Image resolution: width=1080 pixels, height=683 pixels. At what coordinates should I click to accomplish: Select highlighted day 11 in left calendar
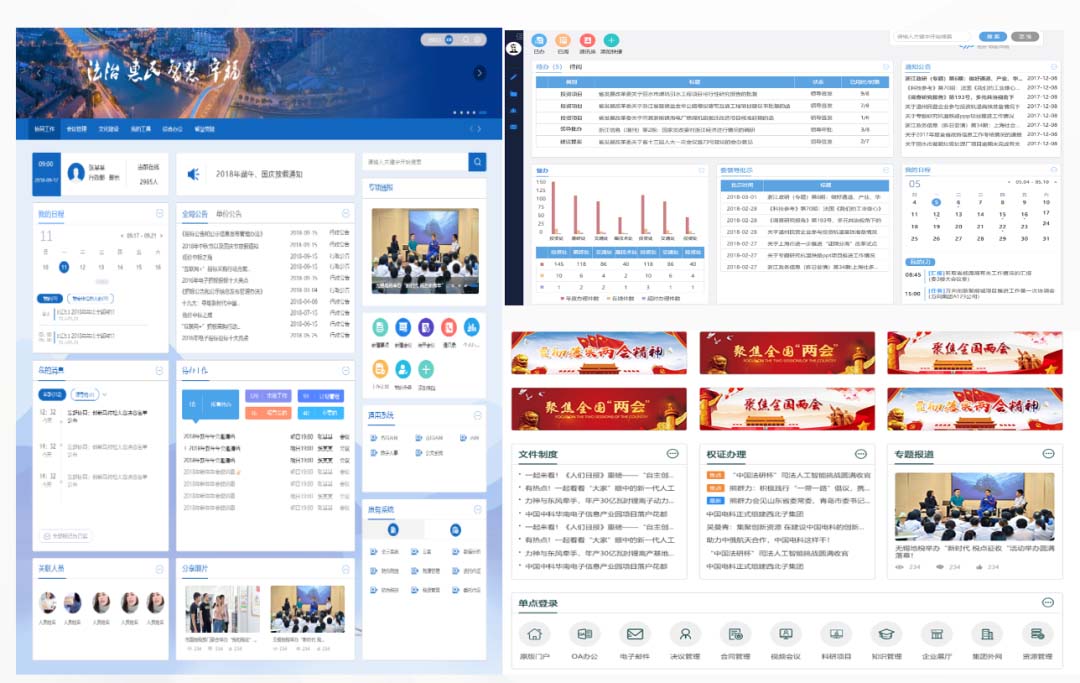pos(64,267)
